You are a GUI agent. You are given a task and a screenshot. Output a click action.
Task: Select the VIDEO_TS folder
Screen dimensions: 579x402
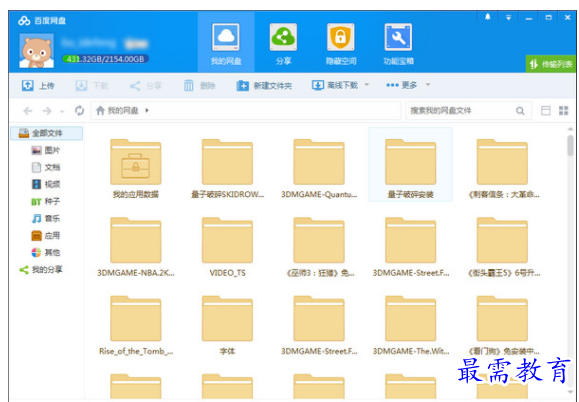227,247
